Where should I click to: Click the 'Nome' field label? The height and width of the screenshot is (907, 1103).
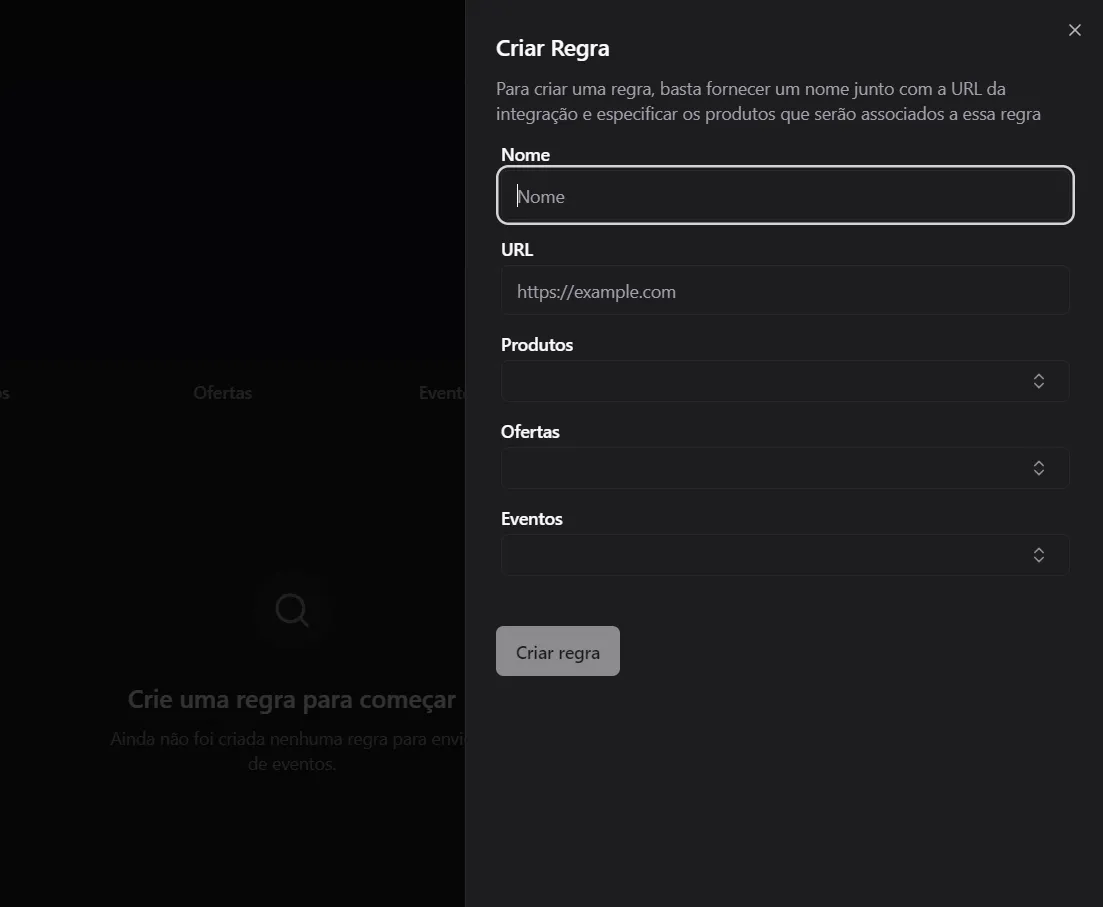(525, 155)
